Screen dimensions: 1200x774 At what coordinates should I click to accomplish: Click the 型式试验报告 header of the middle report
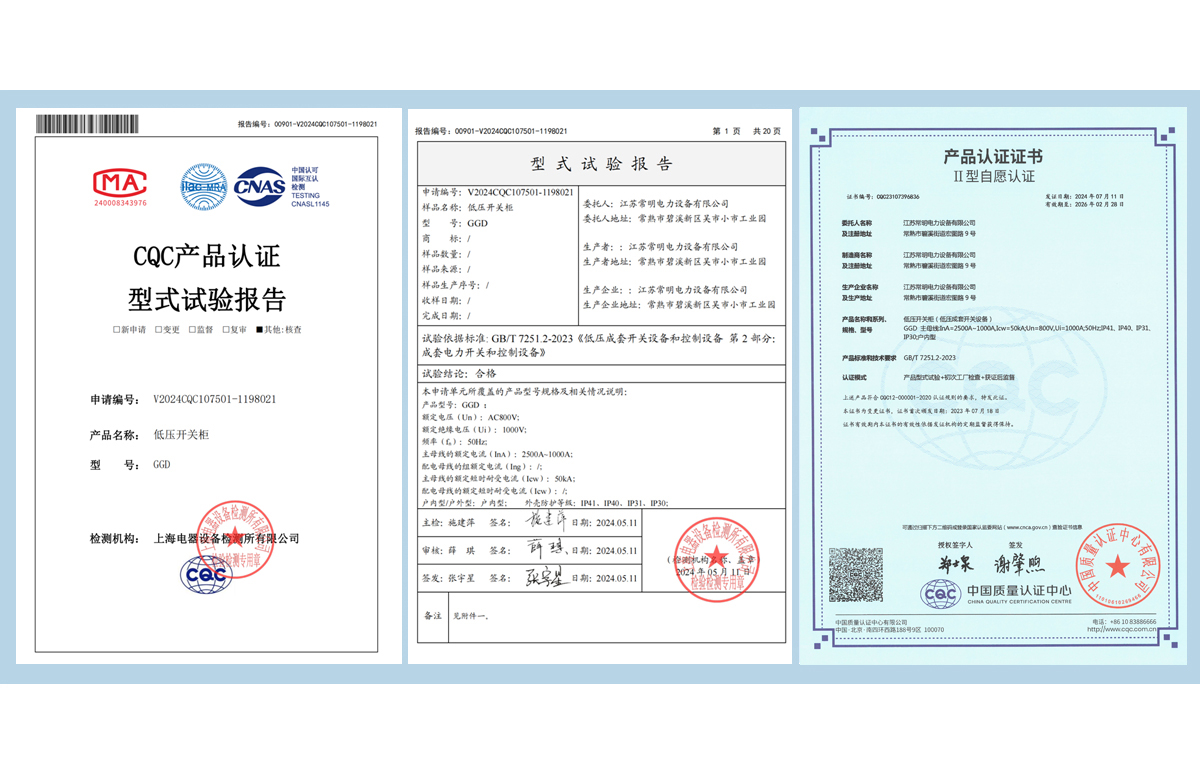point(600,164)
